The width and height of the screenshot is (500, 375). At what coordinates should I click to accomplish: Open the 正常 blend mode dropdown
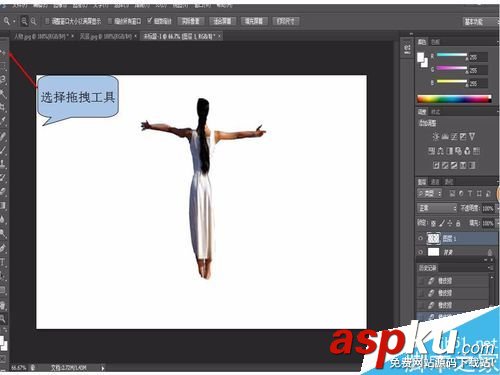tap(437, 208)
